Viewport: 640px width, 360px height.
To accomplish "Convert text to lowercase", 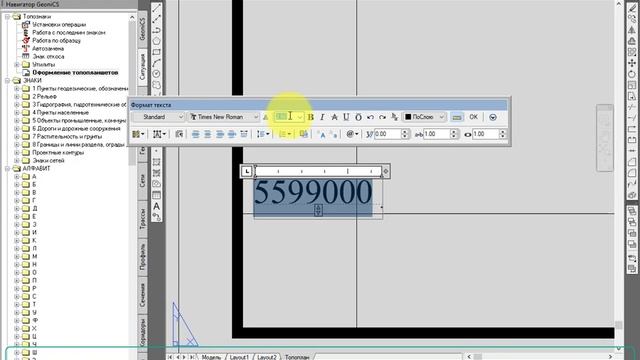I will click(333, 134).
